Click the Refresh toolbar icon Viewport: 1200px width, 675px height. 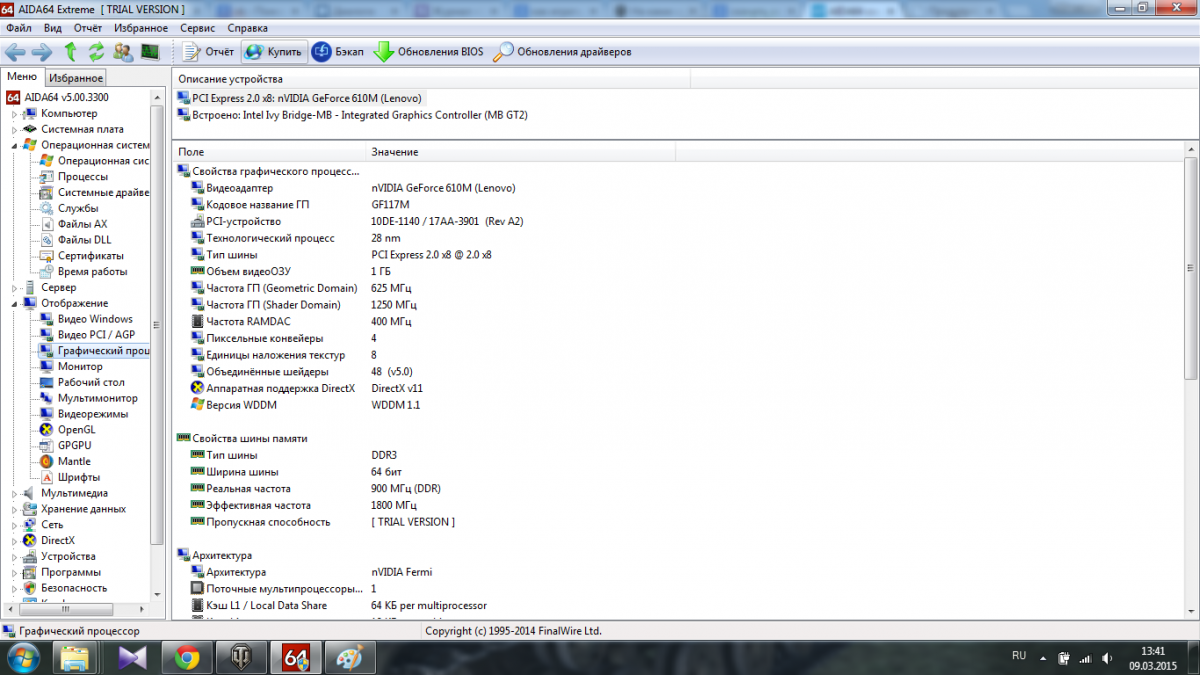[x=97, y=51]
